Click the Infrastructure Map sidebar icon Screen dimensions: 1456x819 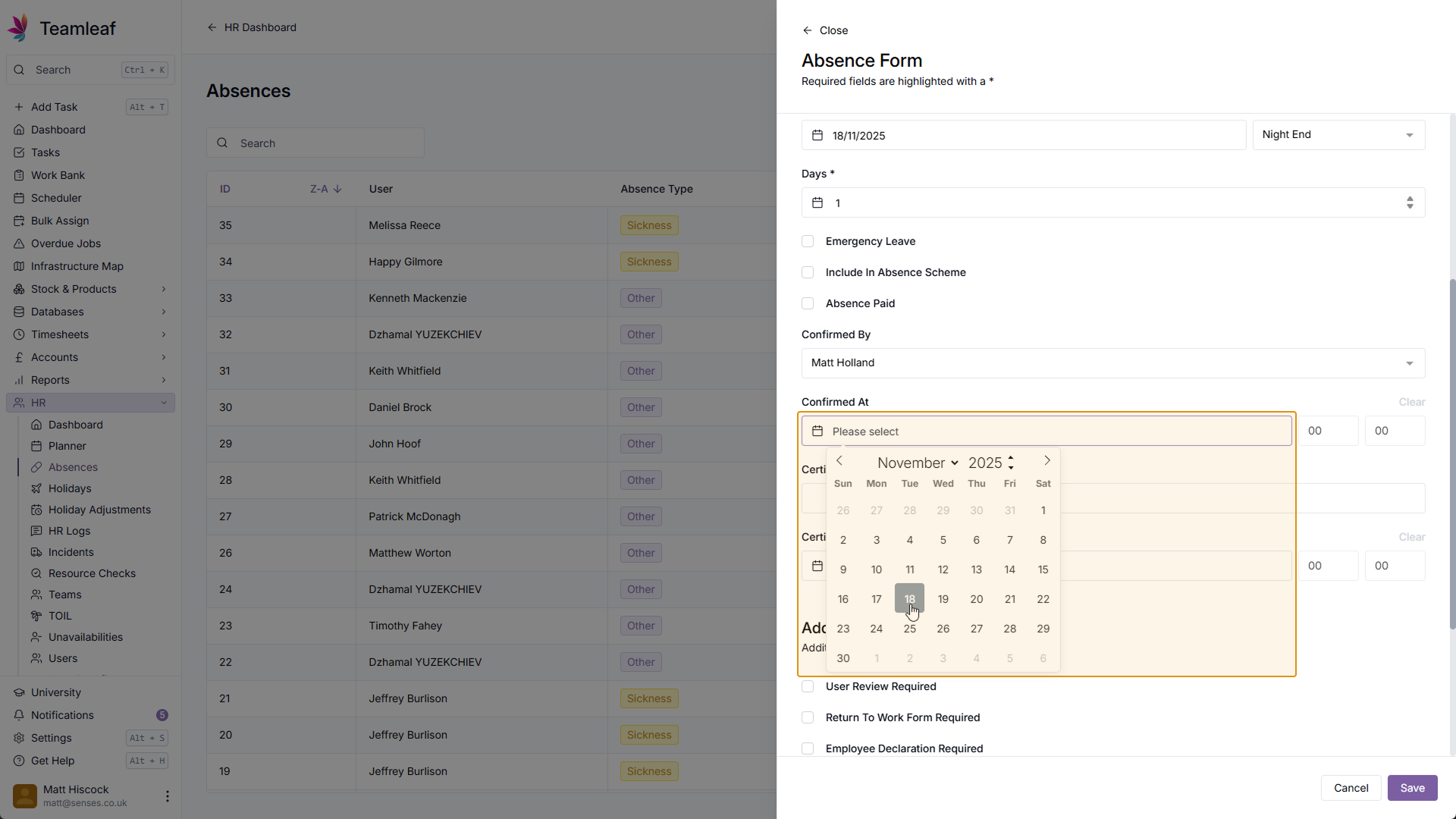pyautogui.click(x=19, y=266)
